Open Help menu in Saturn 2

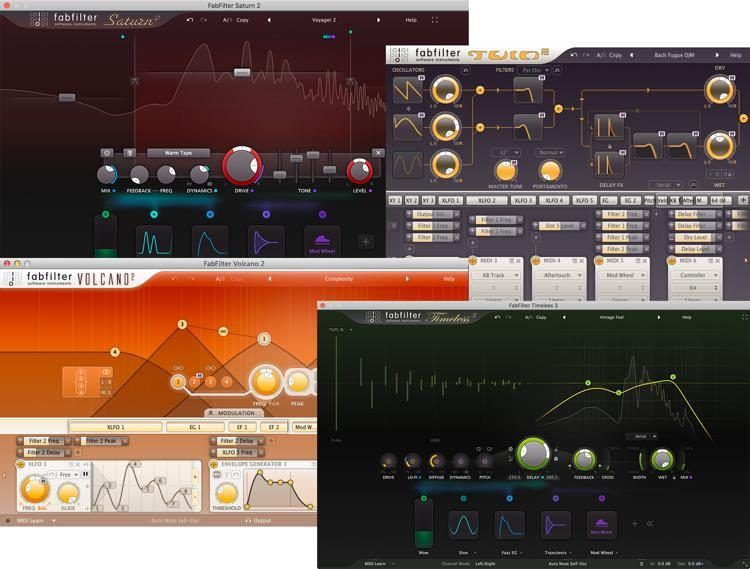coord(411,20)
